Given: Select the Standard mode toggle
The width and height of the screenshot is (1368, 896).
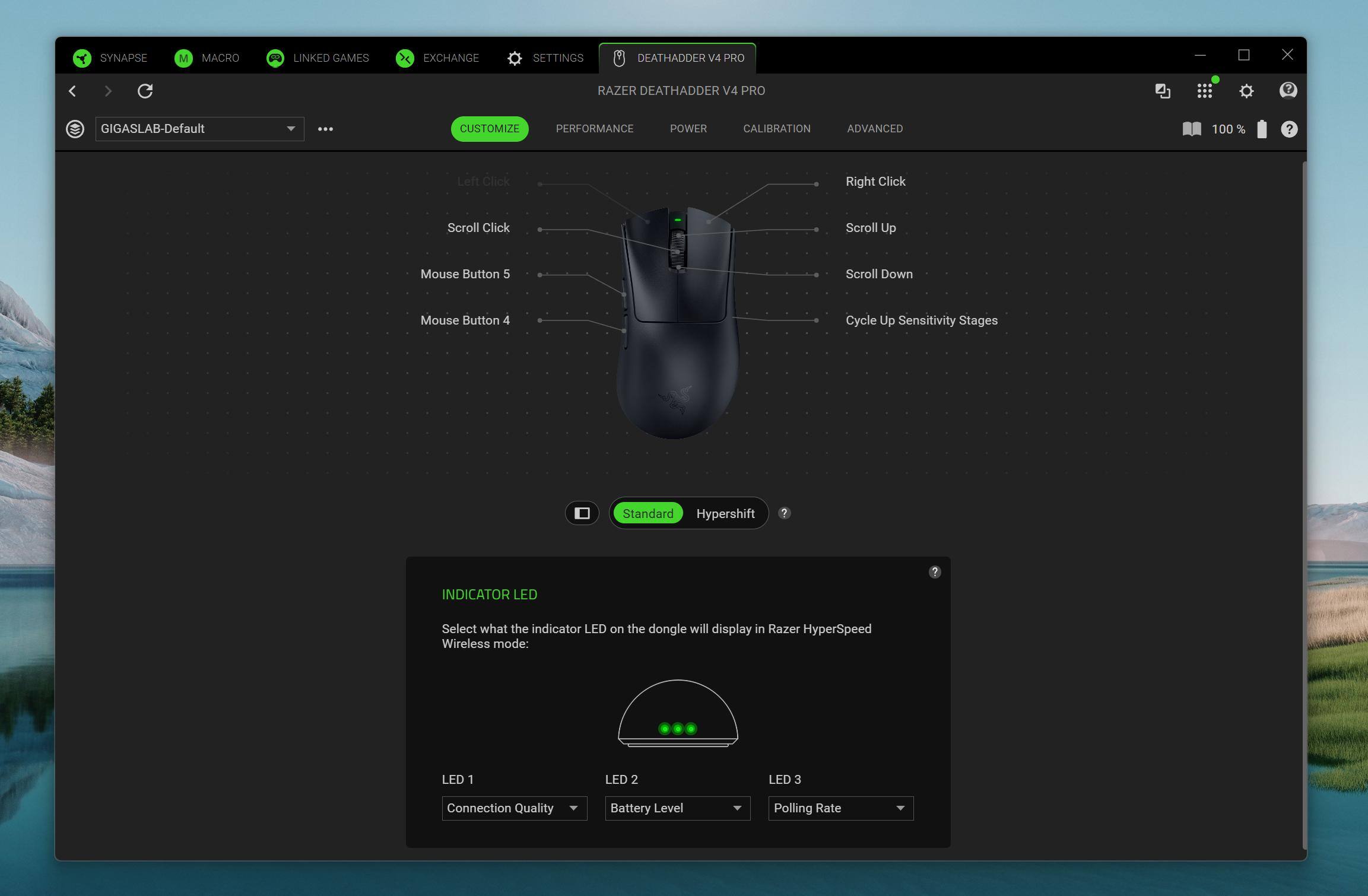Looking at the screenshot, I should click(x=648, y=513).
